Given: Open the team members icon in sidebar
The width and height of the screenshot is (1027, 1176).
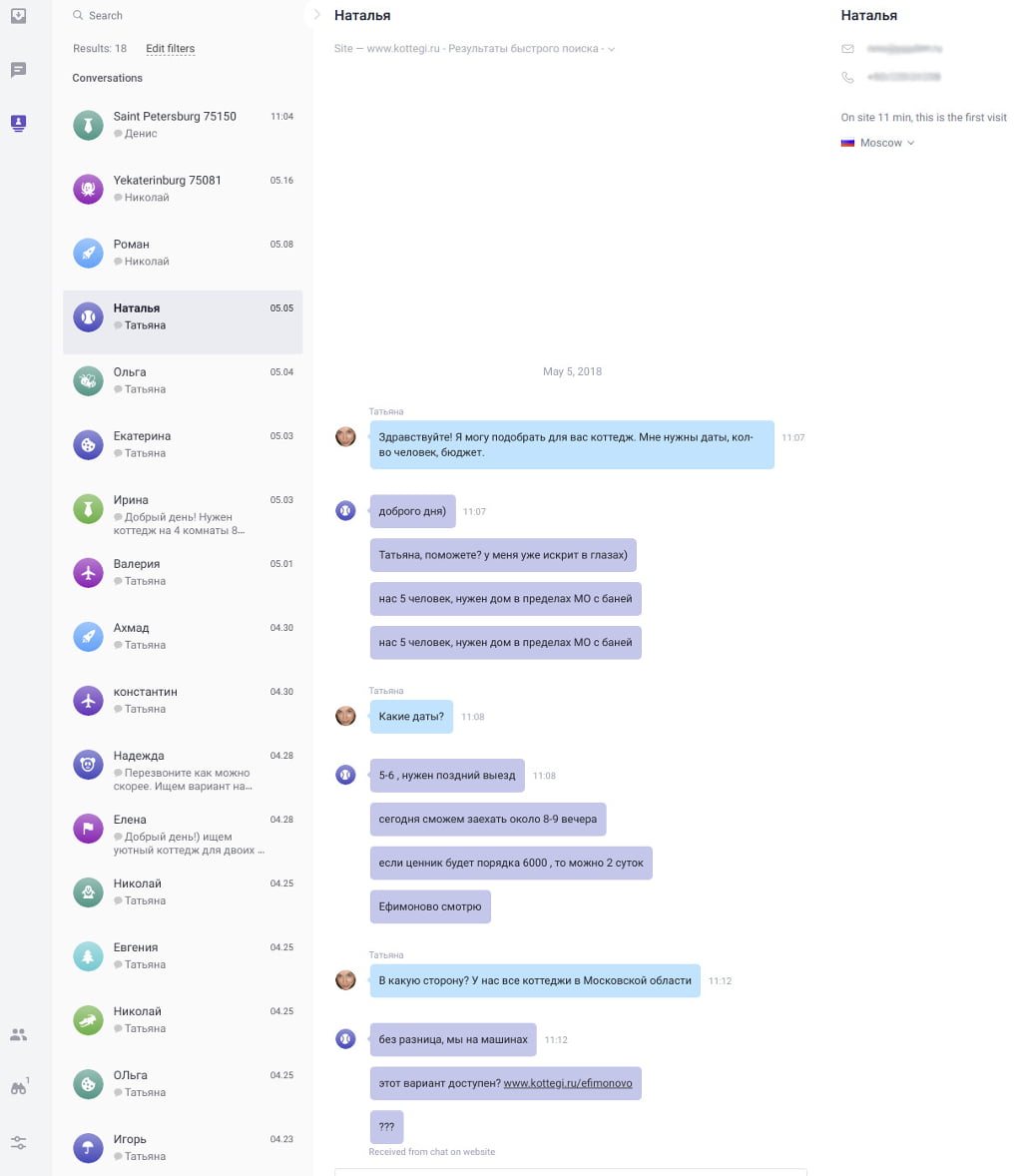Looking at the screenshot, I should point(18,1035).
